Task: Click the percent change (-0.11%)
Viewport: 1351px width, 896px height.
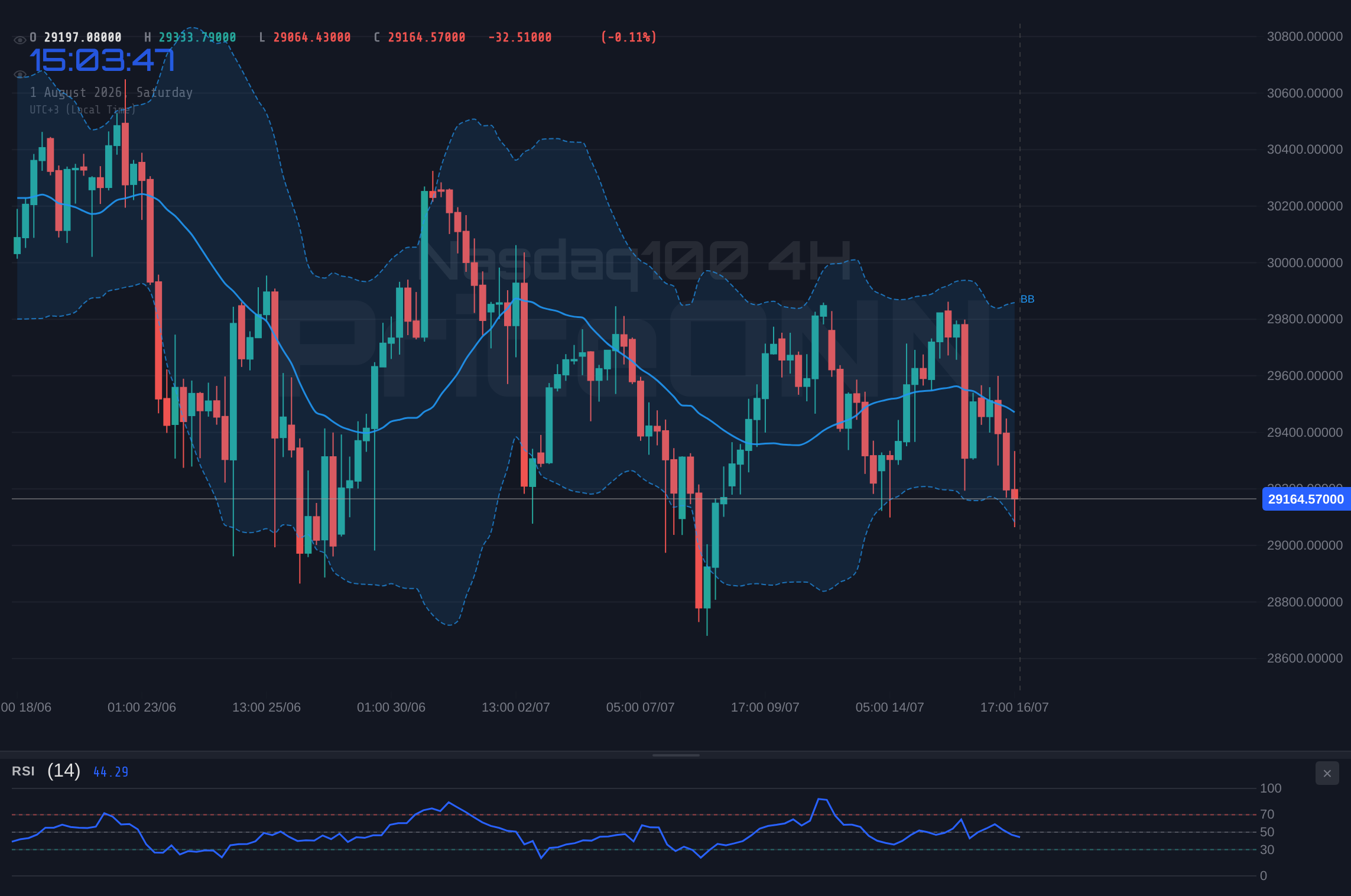Action: tap(629, 37)
